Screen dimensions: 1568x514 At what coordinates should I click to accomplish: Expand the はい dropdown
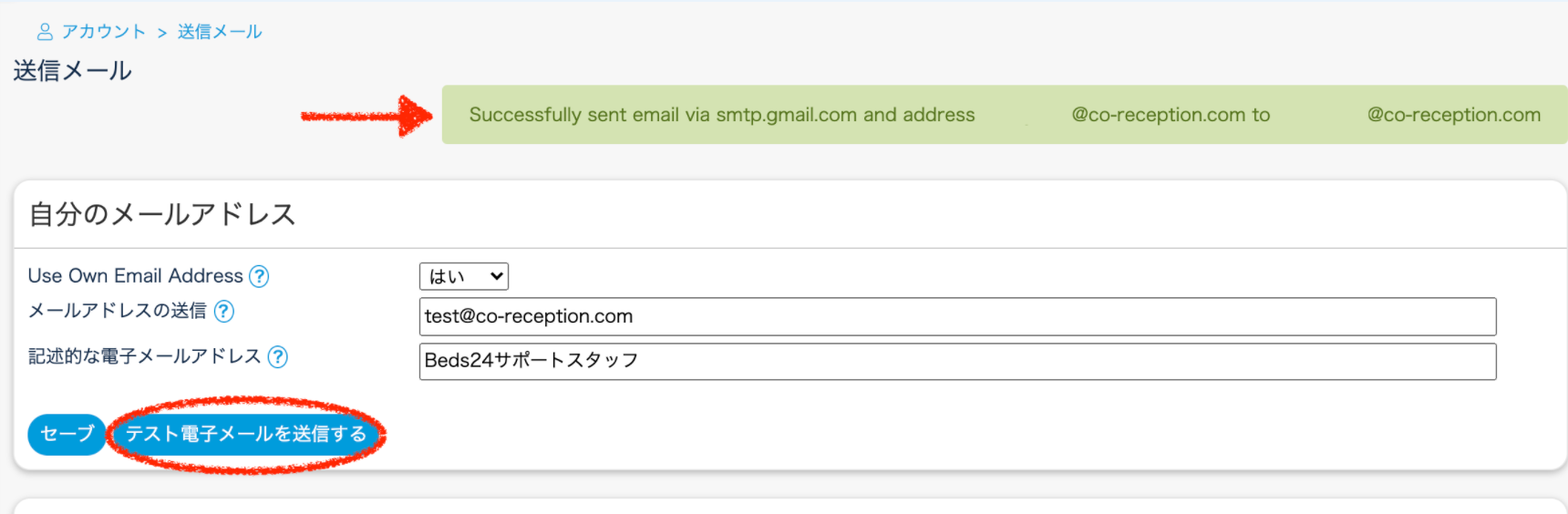463,276
